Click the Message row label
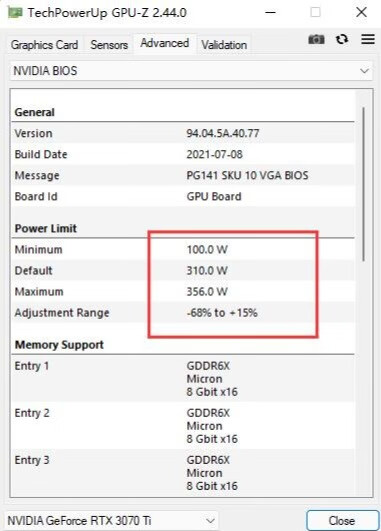 coord(37,175)
